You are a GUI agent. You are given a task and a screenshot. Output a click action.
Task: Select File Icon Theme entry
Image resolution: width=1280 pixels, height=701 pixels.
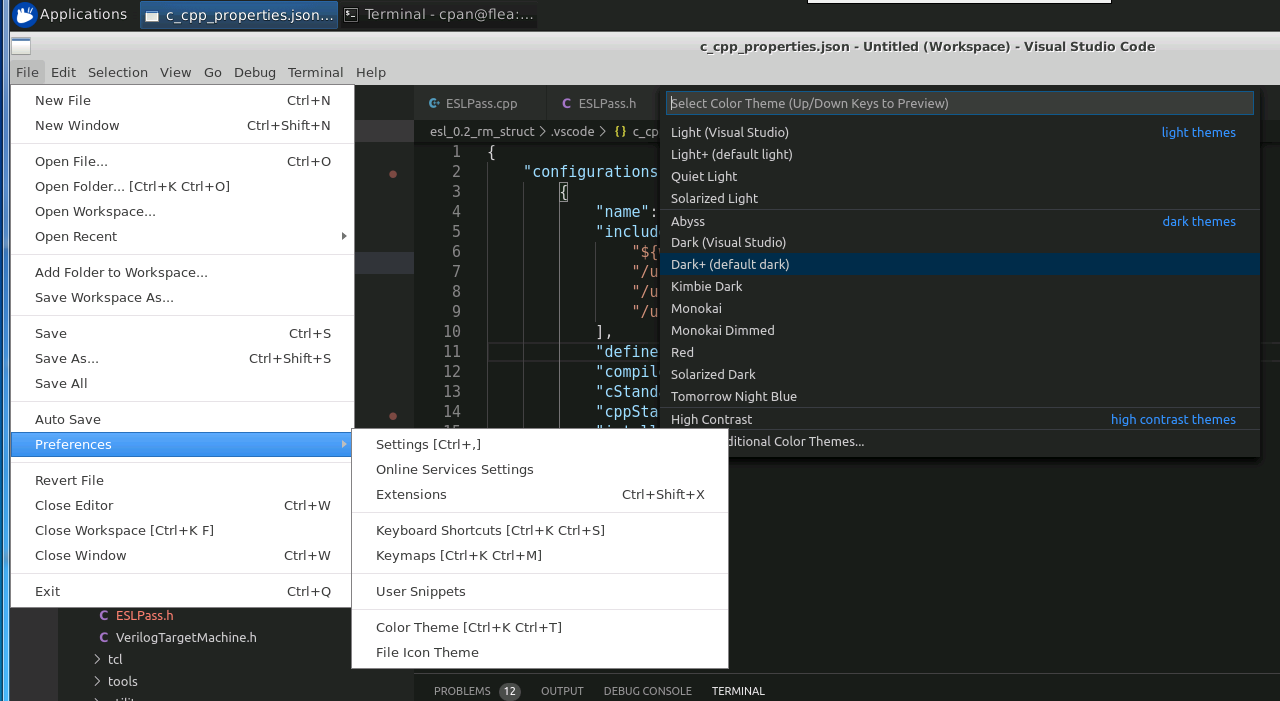(x=540, y=652)
